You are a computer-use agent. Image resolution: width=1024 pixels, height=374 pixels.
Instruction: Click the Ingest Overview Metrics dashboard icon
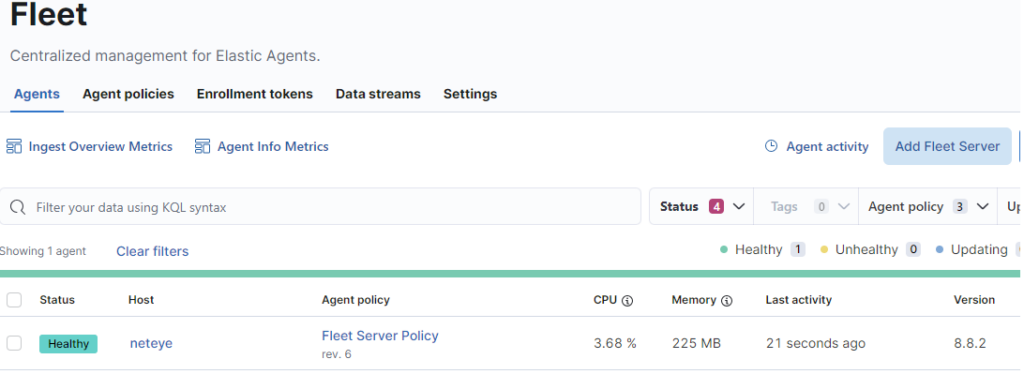pos(14,146)
